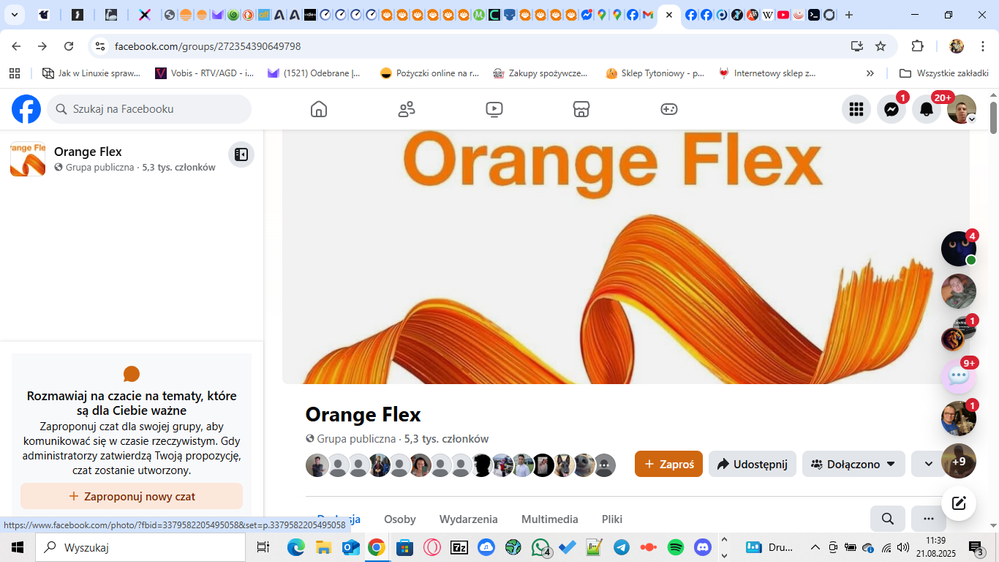Open the Friends icon in the top navigation
The width and height of the screenshot is (999, 562).
[406, 110]
